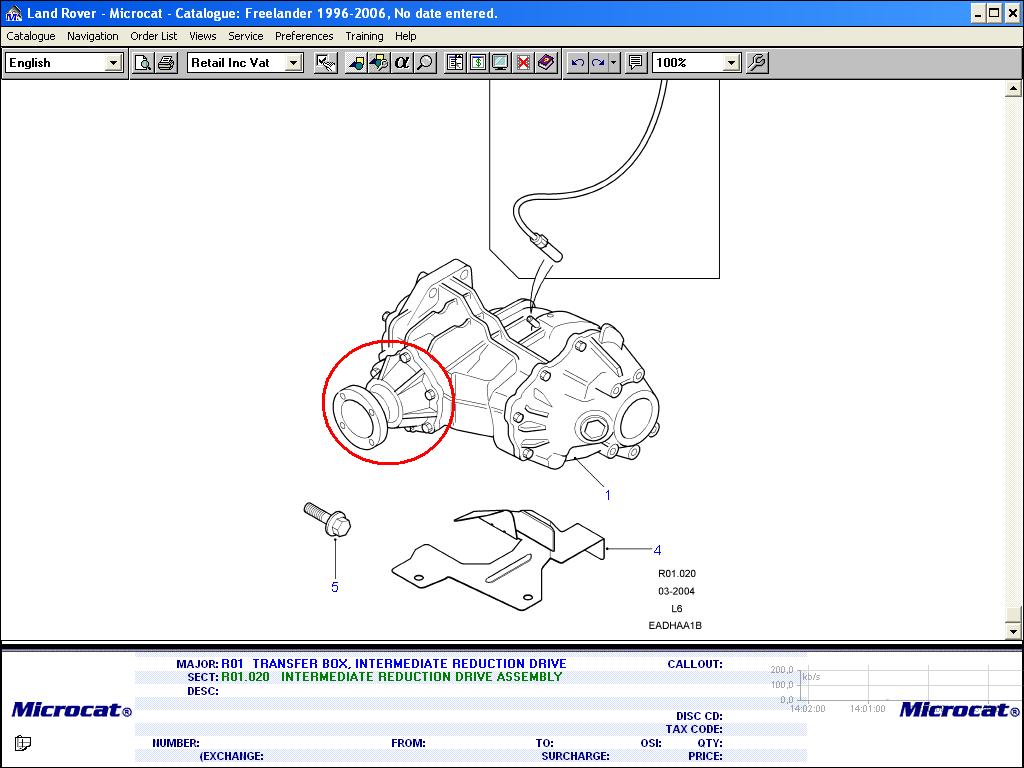This screenshot has height=768, width=1024.
Task: Click the scroll down arrow of diagram
Action: pos(1012,631)
